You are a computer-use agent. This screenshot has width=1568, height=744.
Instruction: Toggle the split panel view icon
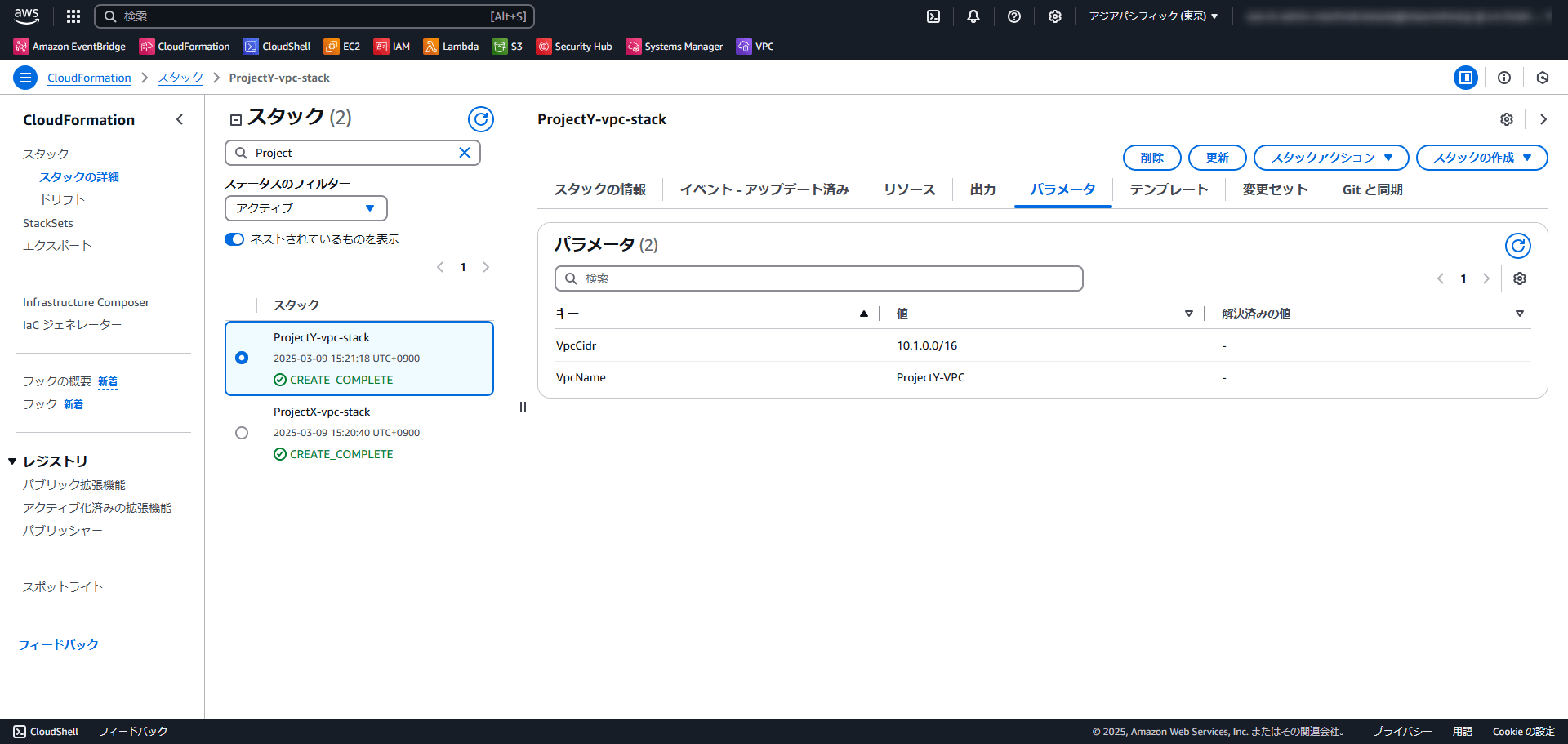click(x=1466, y=78)
